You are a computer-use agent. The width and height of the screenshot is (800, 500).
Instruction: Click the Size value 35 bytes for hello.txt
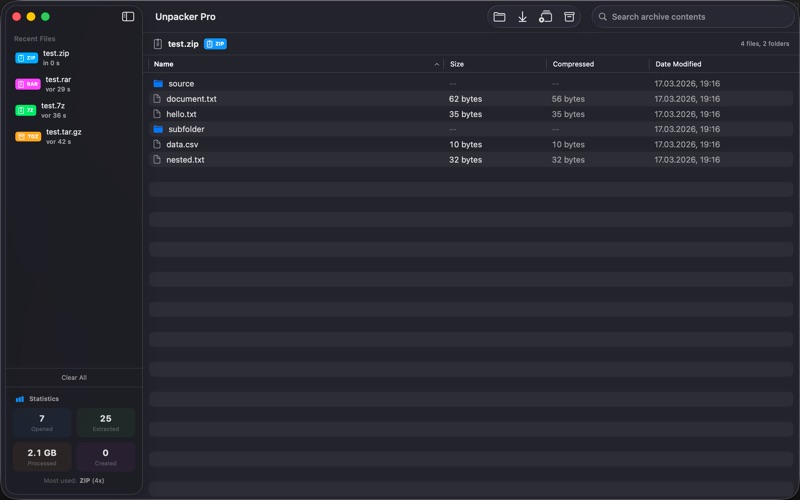465,114
